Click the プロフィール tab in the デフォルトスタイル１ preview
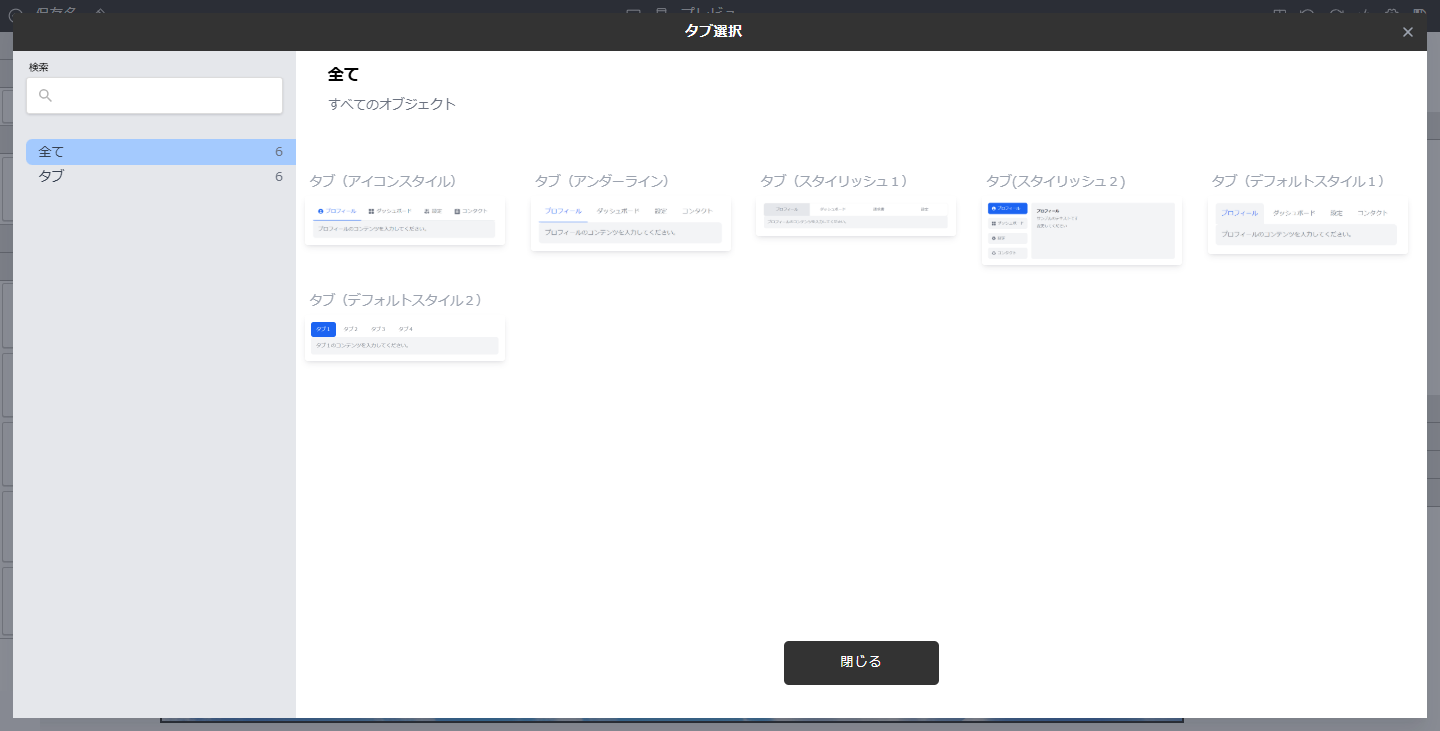 1240,213
